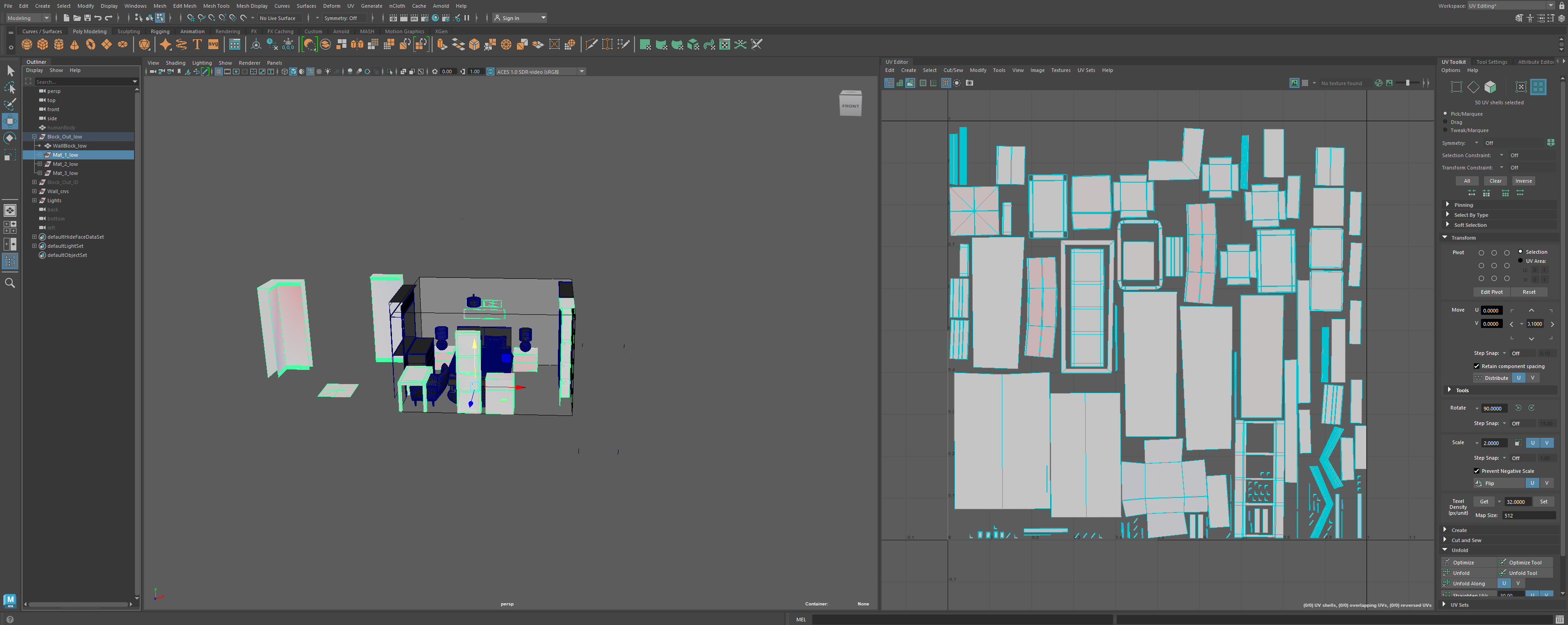Toggle Retain component spacing checkbox
Viewport: 1568px width, 625px height.
coord(1476,366)
